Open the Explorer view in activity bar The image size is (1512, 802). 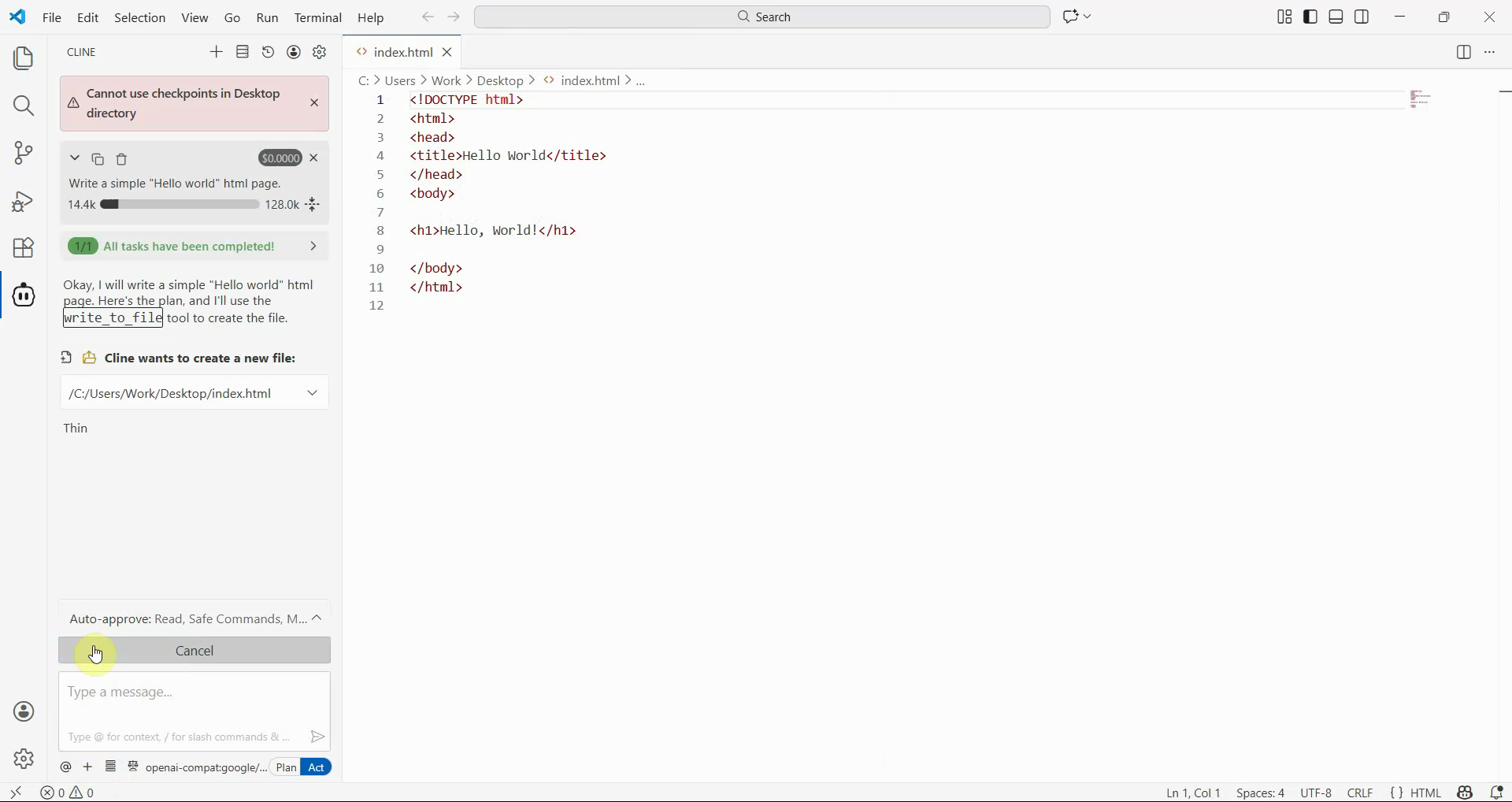[x=24, y=58]
